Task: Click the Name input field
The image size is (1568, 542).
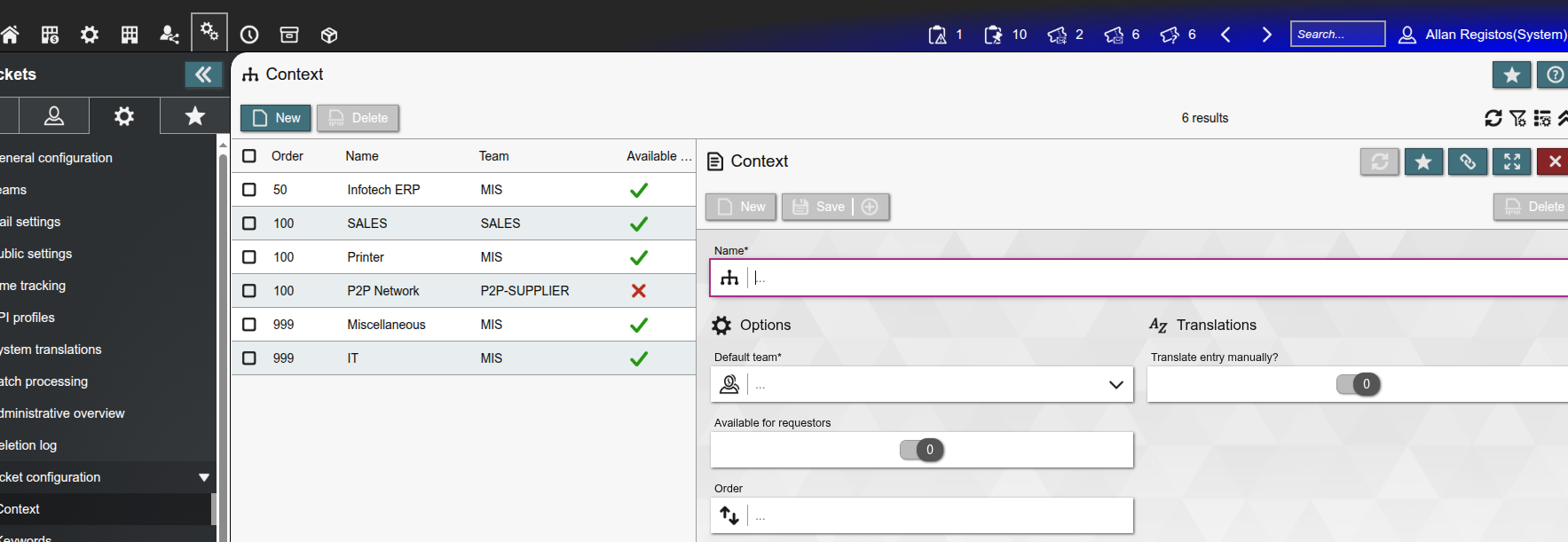Action: tap(1154, 278)
